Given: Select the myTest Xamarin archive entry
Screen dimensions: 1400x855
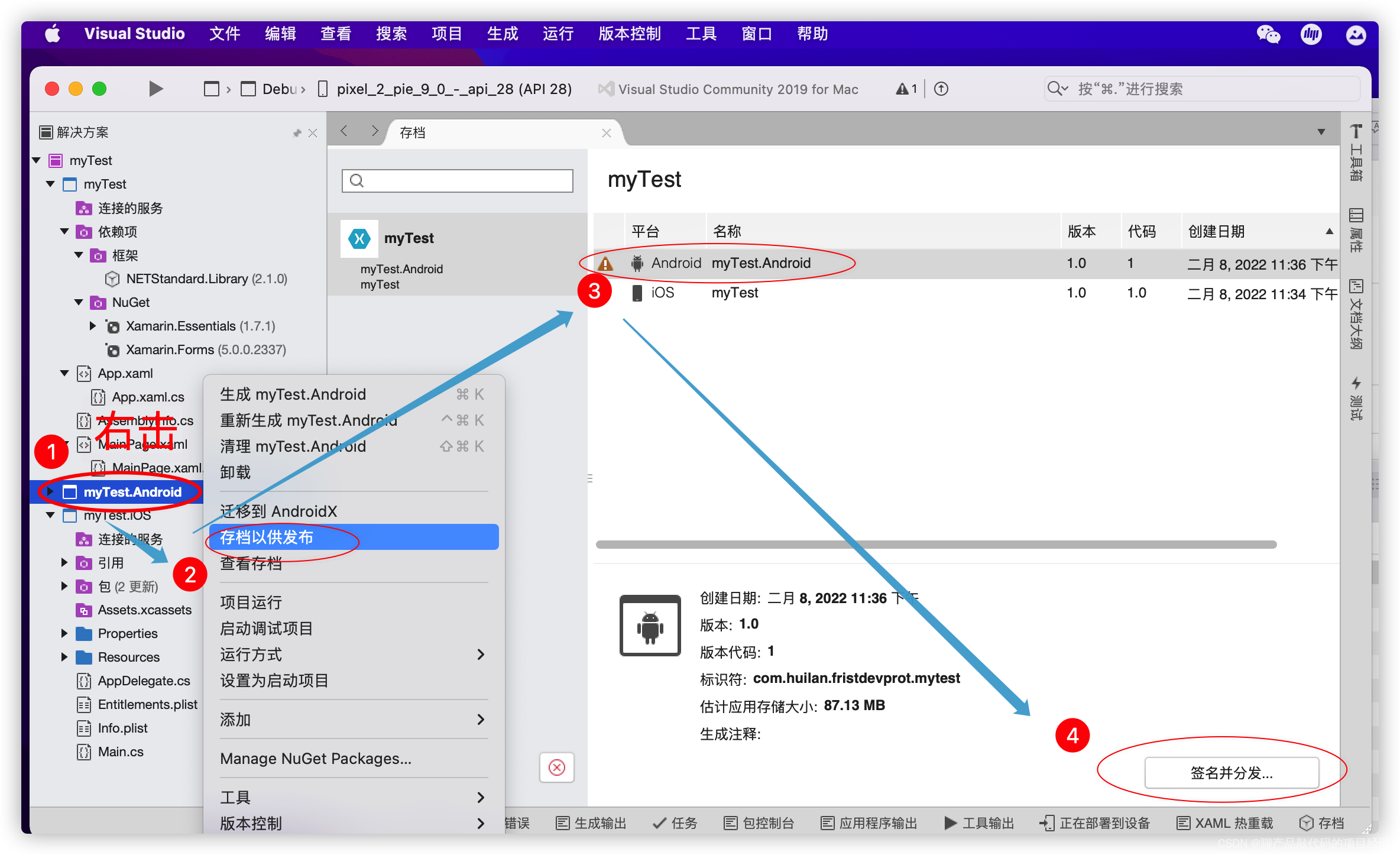Looking at the screenshot, I should (x=458, y=255).
